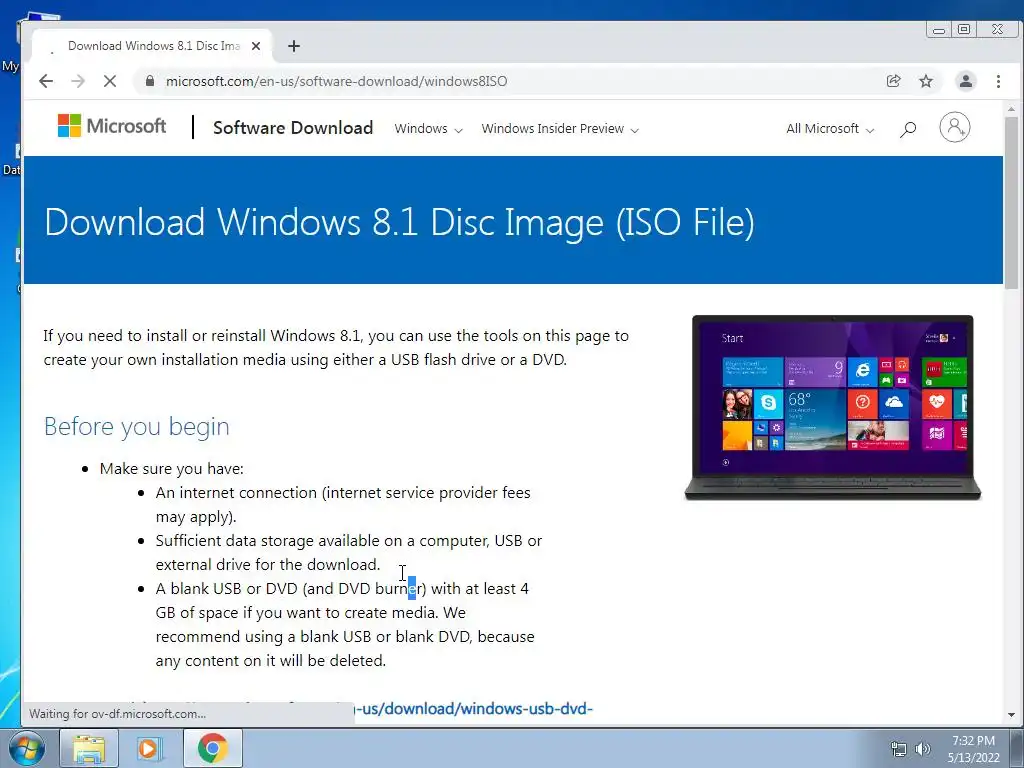Open the taskbar clock showing 7:32 PM
Screen dimensions: 1024x768
[974, 749]
